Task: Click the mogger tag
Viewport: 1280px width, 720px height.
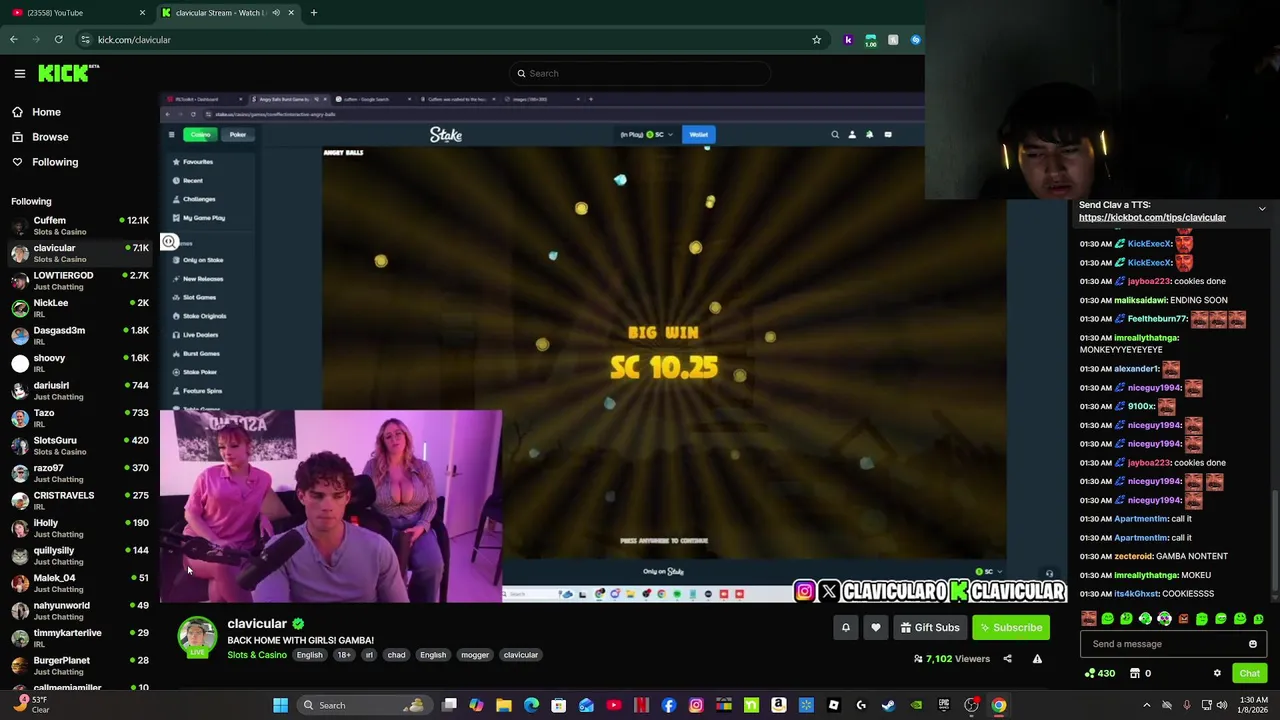Action: pos(475,655)
